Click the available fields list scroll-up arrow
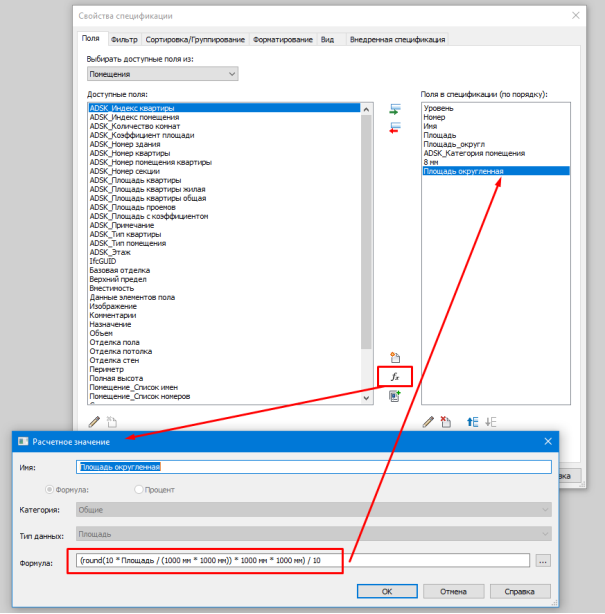The width and height of the screenshot is (605, 614). pyautogui.click(x=366, y=109)
